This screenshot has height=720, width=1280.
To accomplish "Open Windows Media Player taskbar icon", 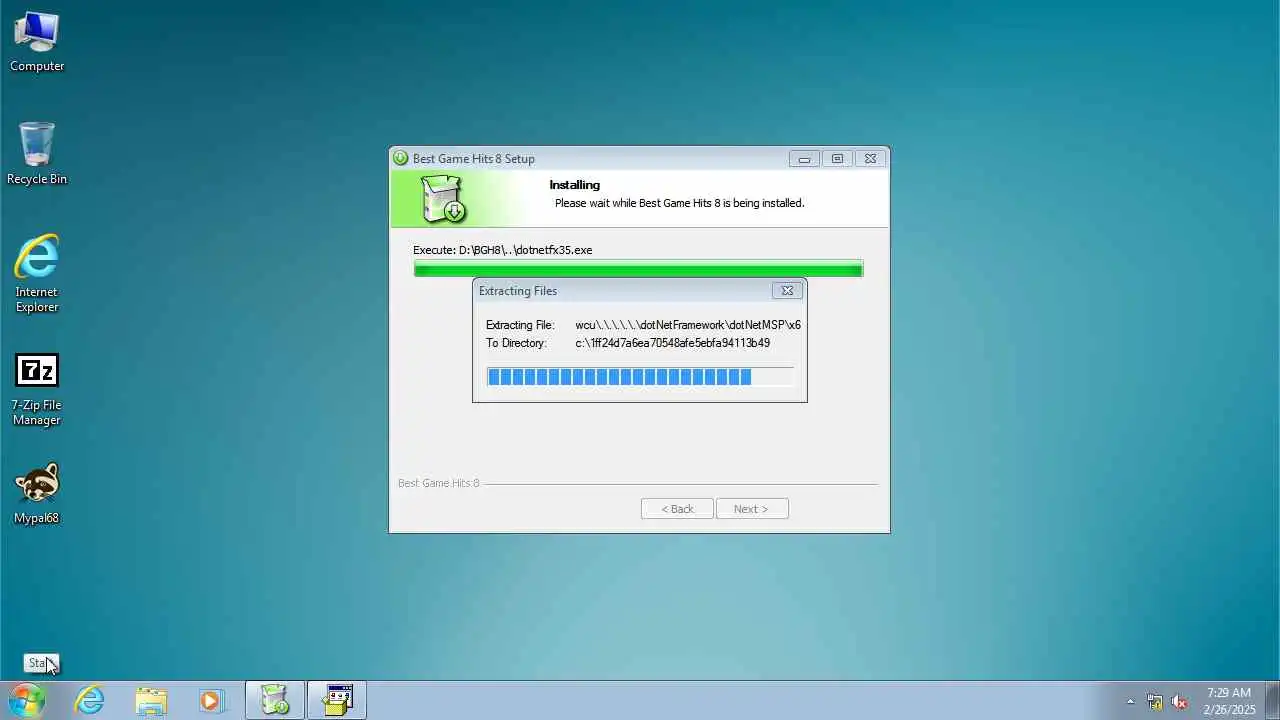I will [x=211, y=700].
